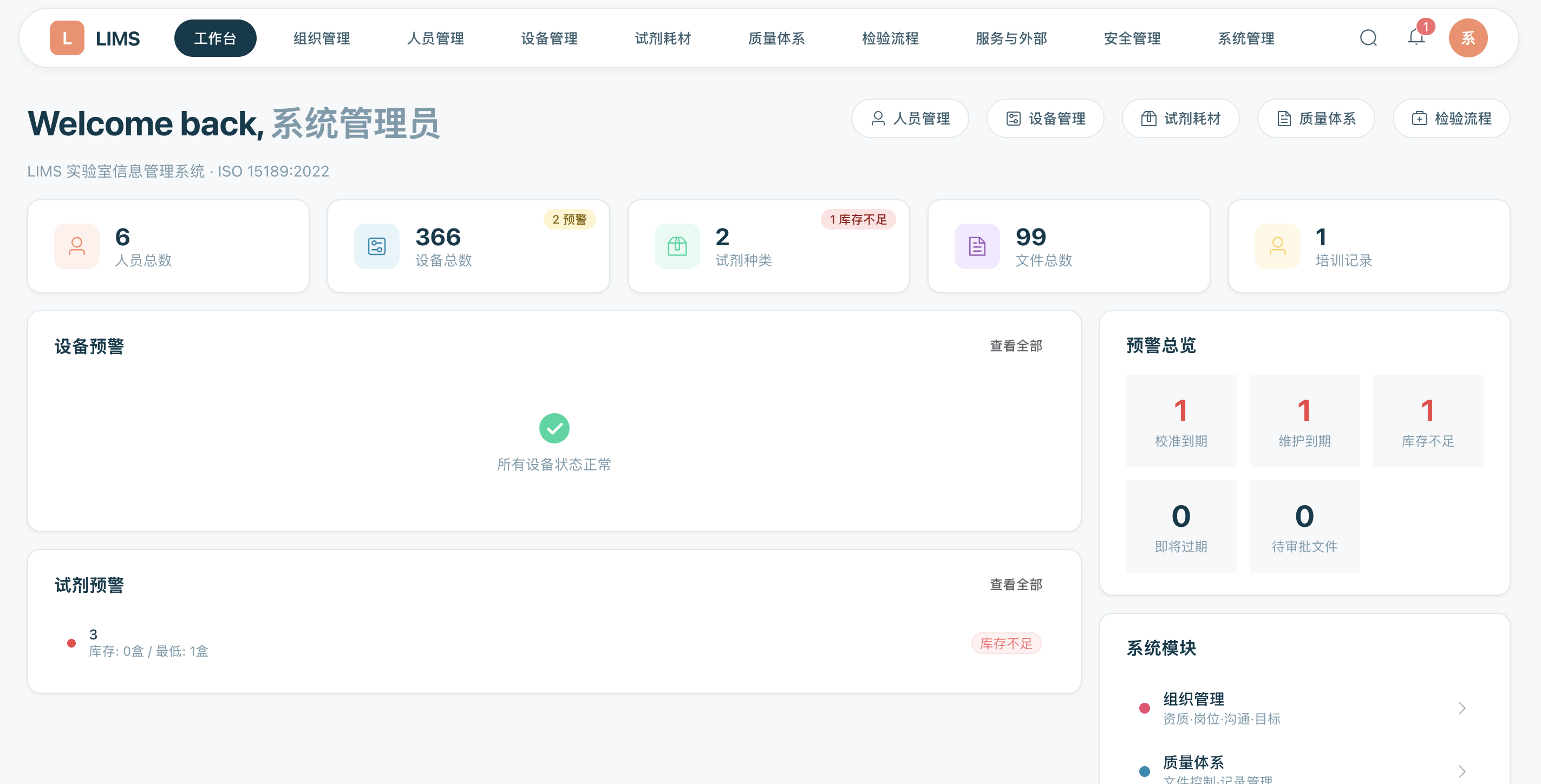This screenshot has width=1541, height=784.
Task: View all in 设备预警 panel
Action: click(1016, 345)
